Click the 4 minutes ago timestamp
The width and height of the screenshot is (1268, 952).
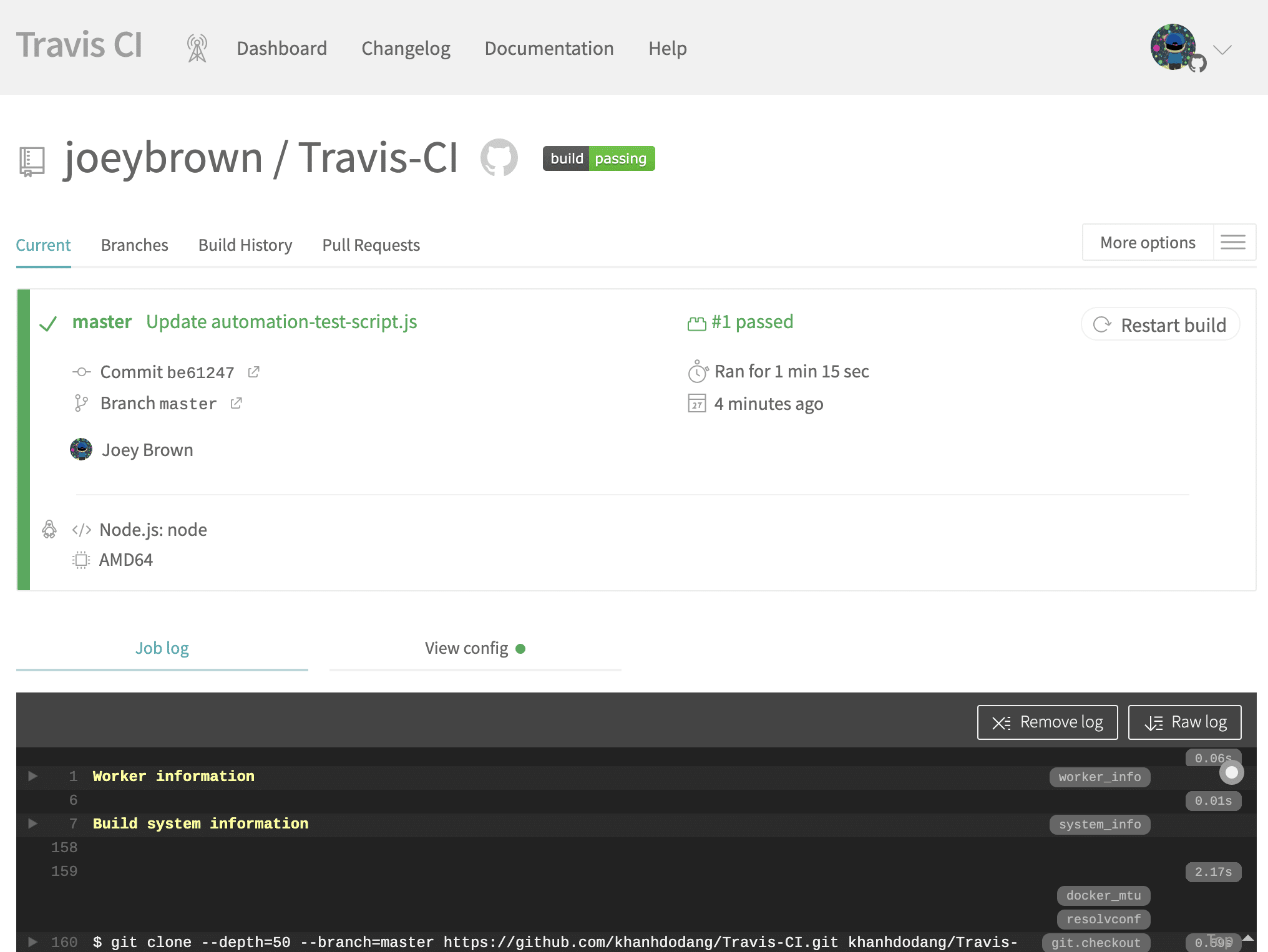point(769,404)
